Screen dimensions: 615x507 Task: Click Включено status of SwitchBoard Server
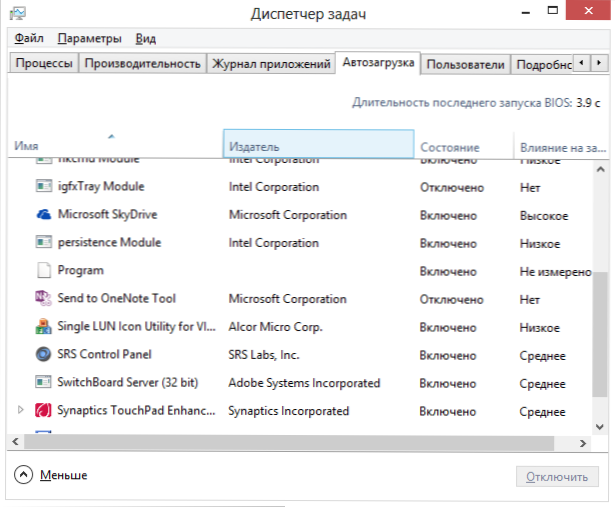click(448, 383)
